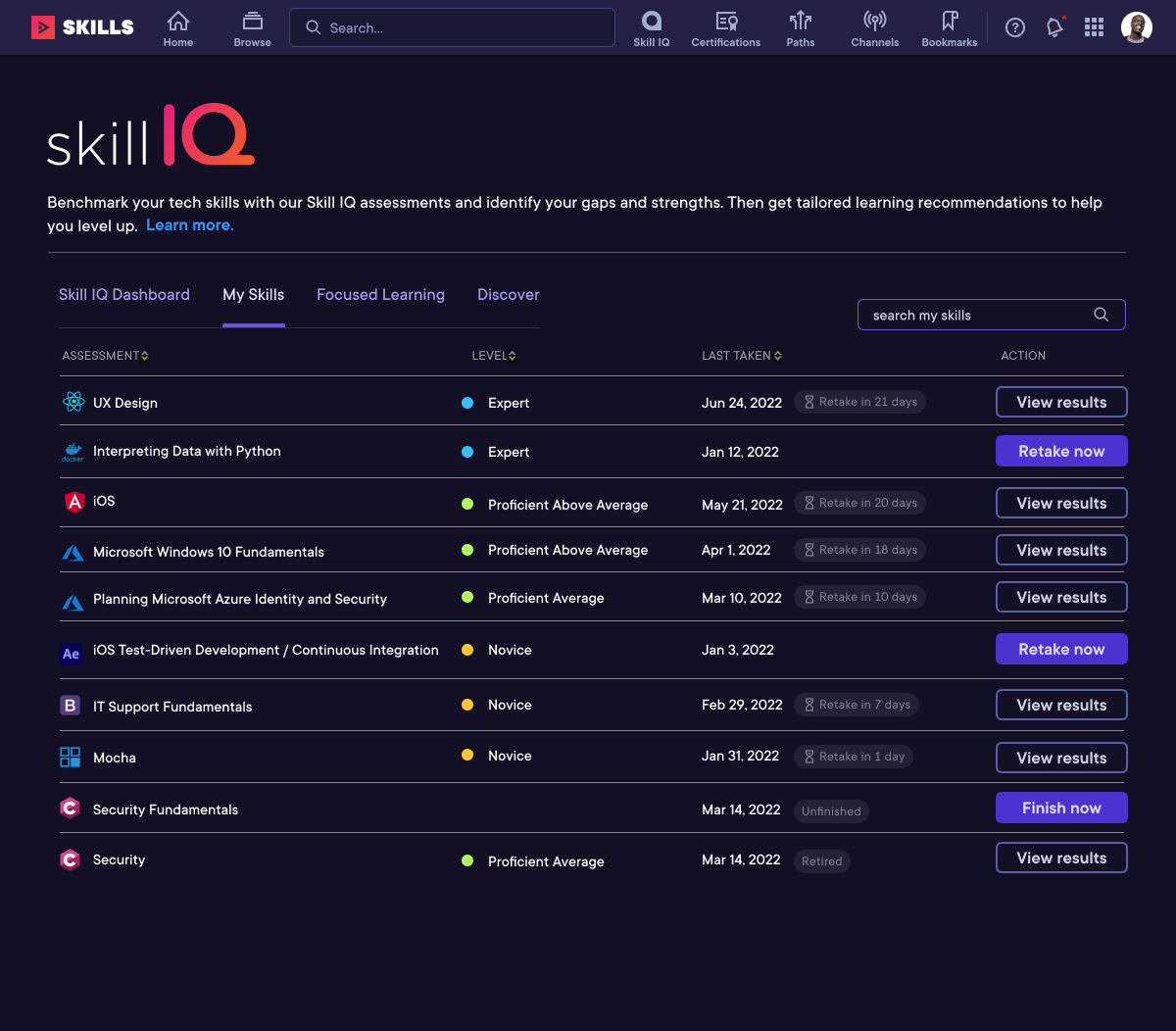Switch to the Skill IQ Dashboard tab
The image size is (1176, 1031).
124,295
